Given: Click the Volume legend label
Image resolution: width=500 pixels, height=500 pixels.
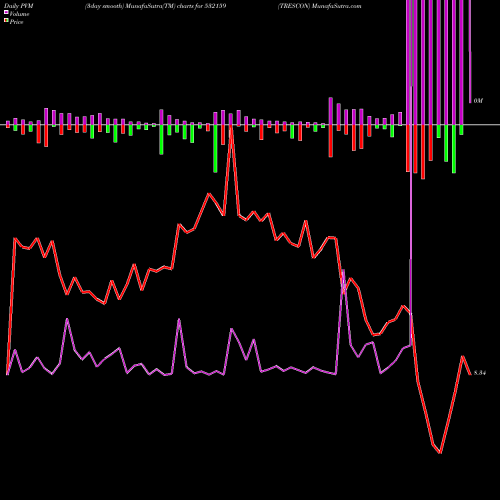Looking at the screenshot, I should pyautogui.click(x=19, y=14).
